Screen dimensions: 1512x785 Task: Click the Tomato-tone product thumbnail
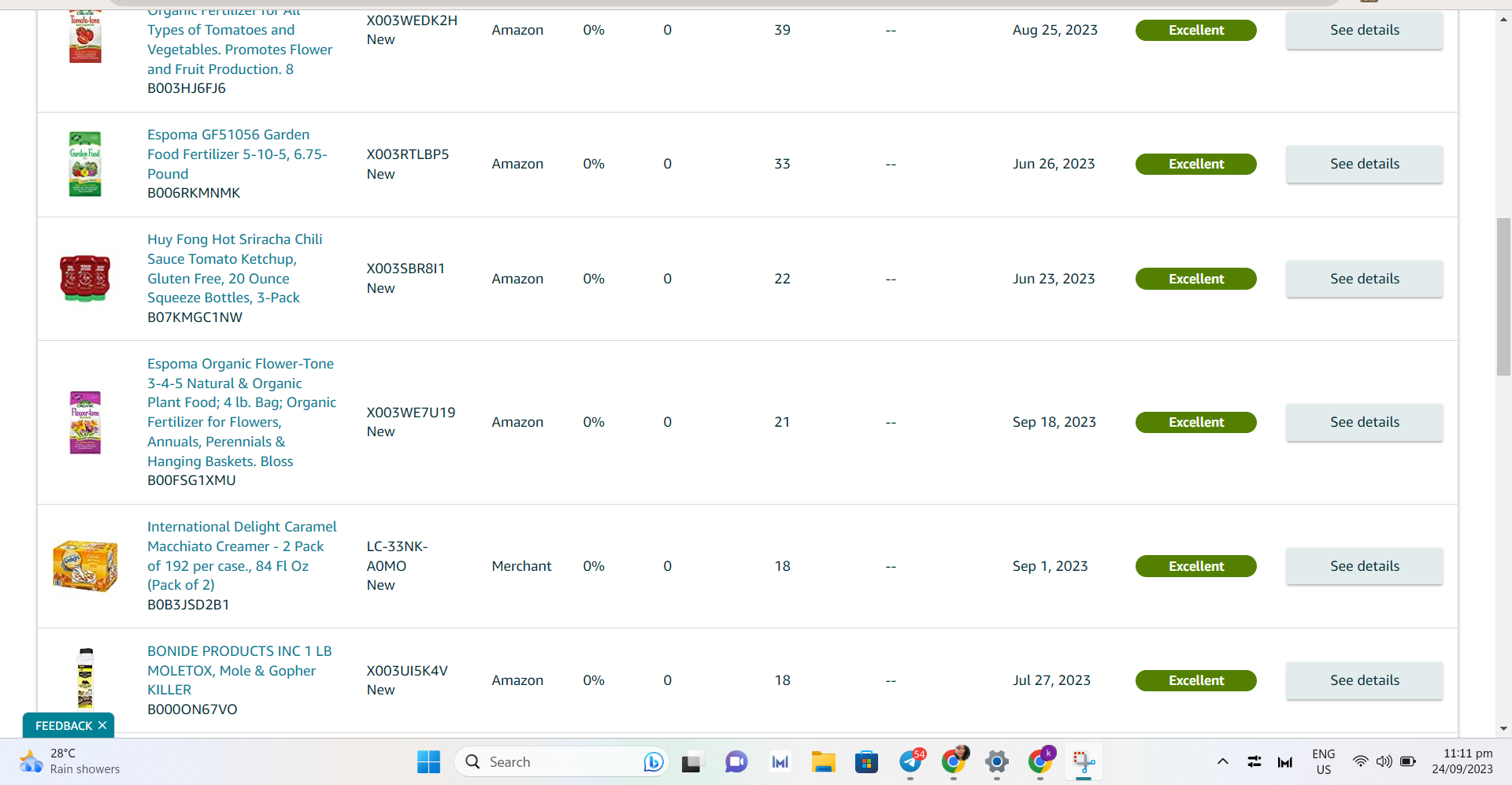click(x=85, y=36)
